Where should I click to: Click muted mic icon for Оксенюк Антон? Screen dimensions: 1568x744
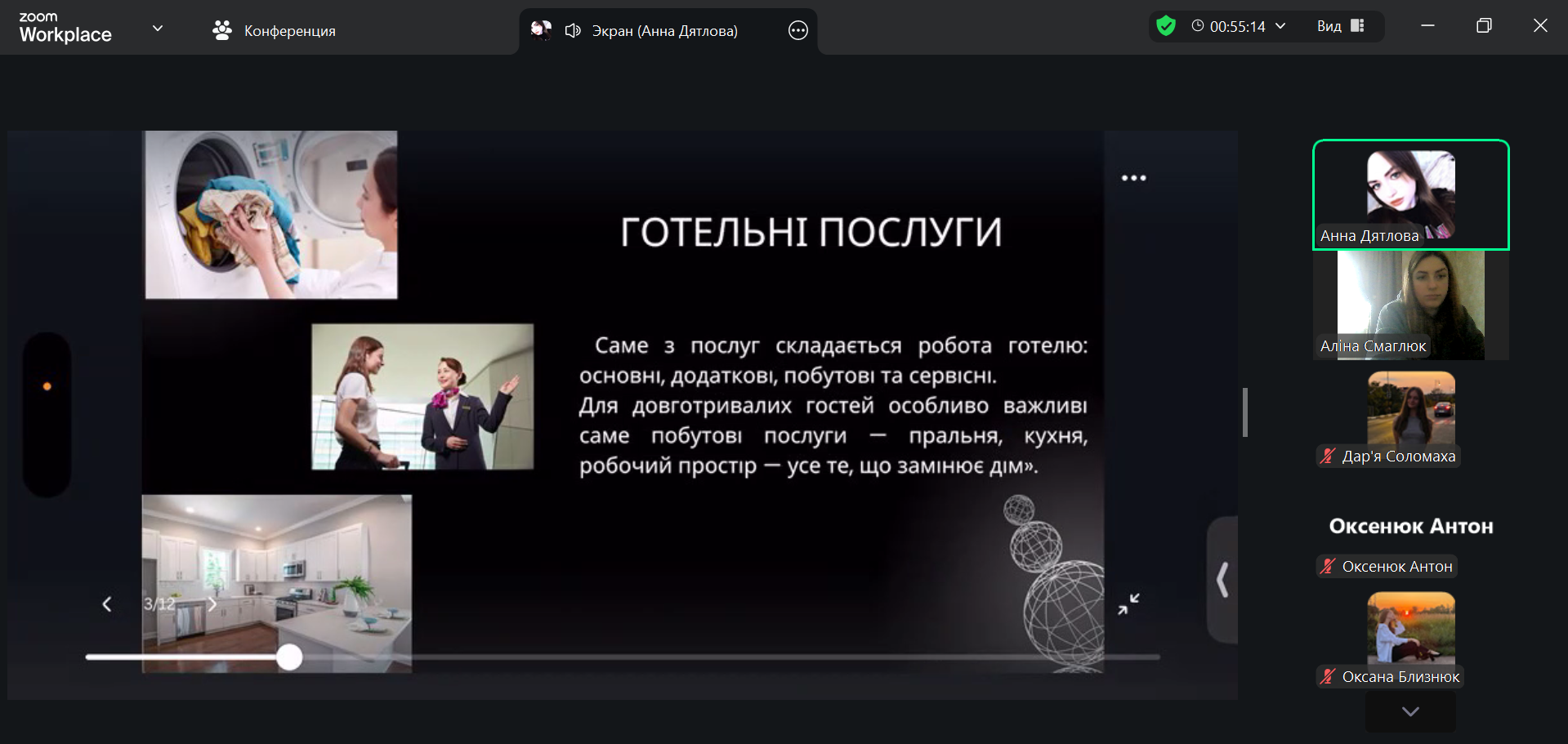[x=1328, y=567]
